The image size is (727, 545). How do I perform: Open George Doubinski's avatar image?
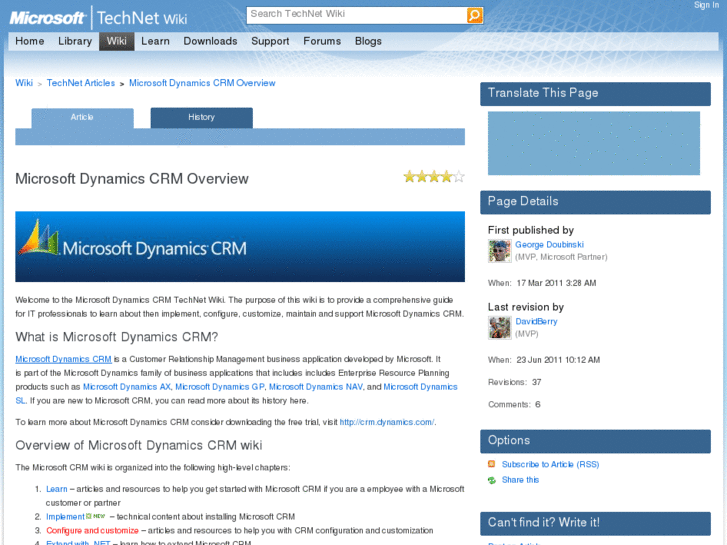tap(499, 251)
